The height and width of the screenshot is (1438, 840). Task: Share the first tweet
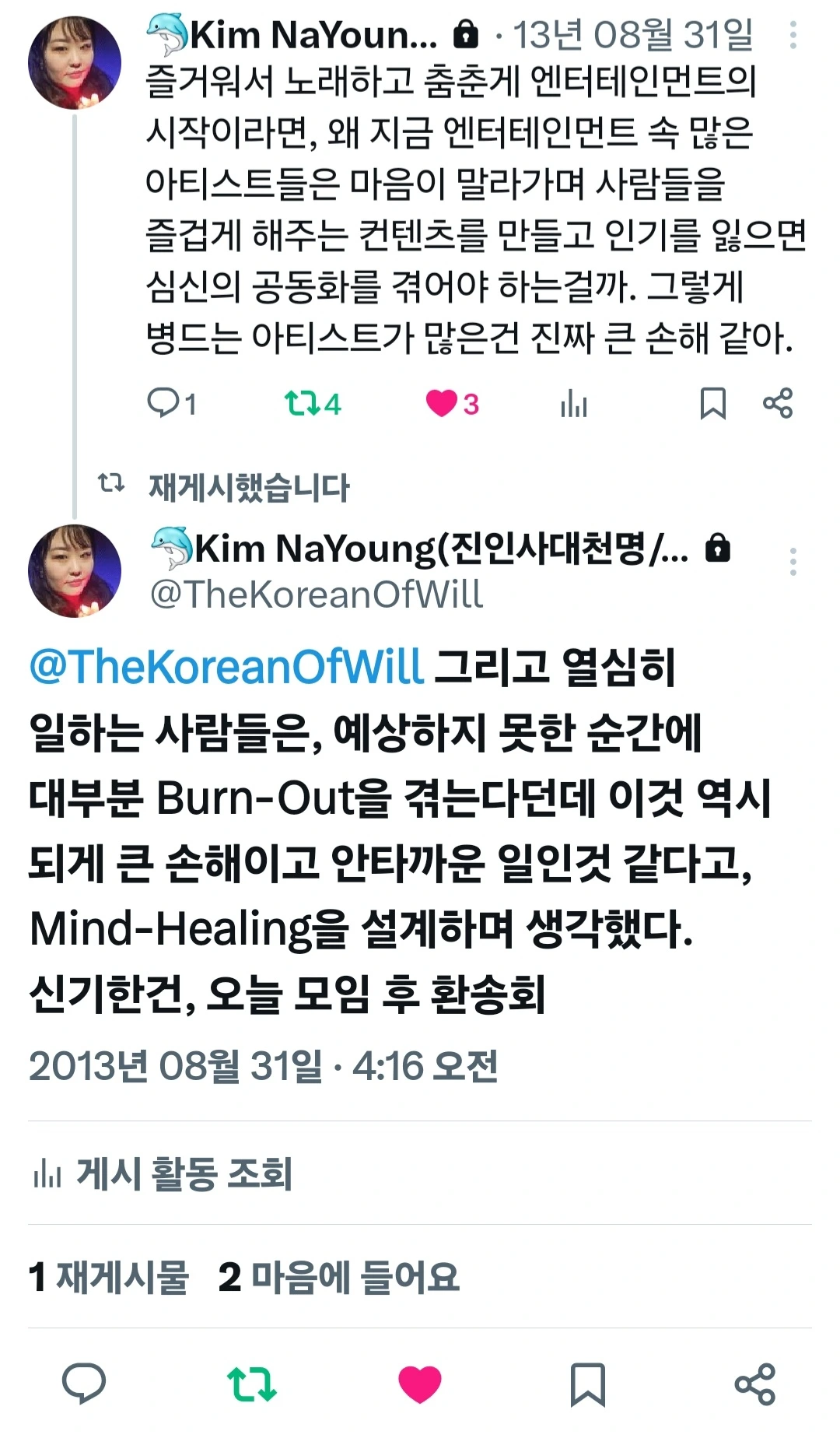point(777,403)
